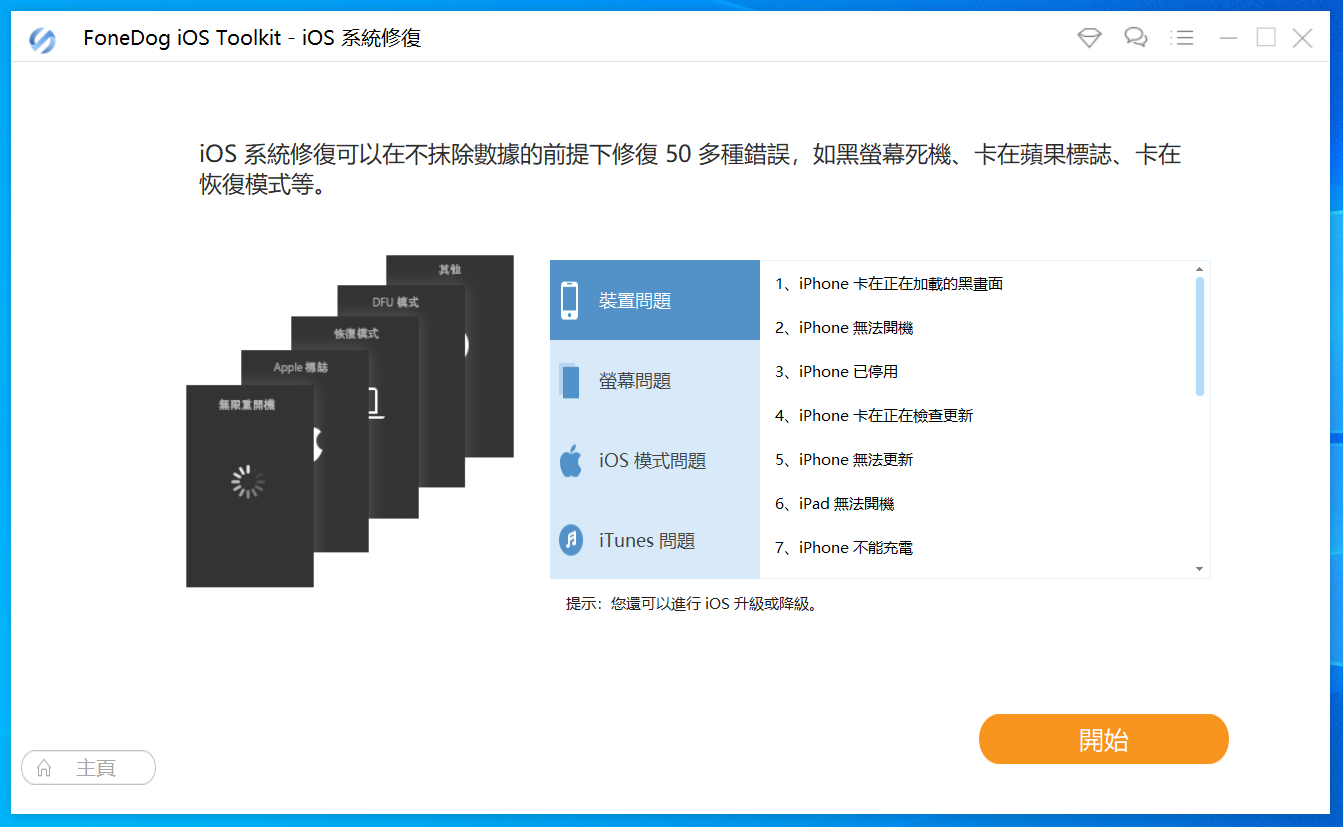Click the FoneDog logo icon in title bar
Image resolution: width=1343 pixels, height=827 pixels.
[43, 40]
